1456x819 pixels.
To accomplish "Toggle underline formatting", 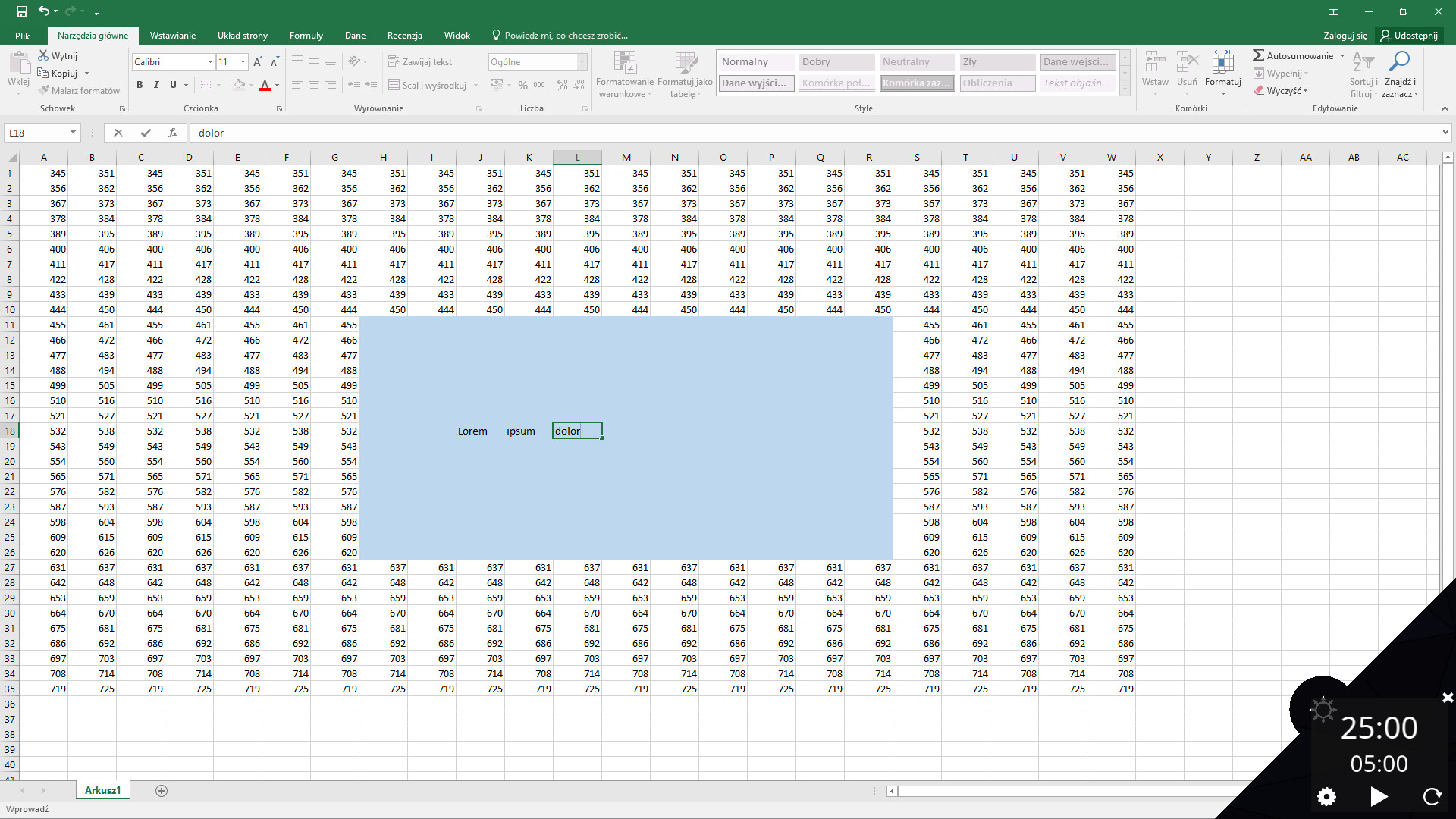I will click(173, 85).
